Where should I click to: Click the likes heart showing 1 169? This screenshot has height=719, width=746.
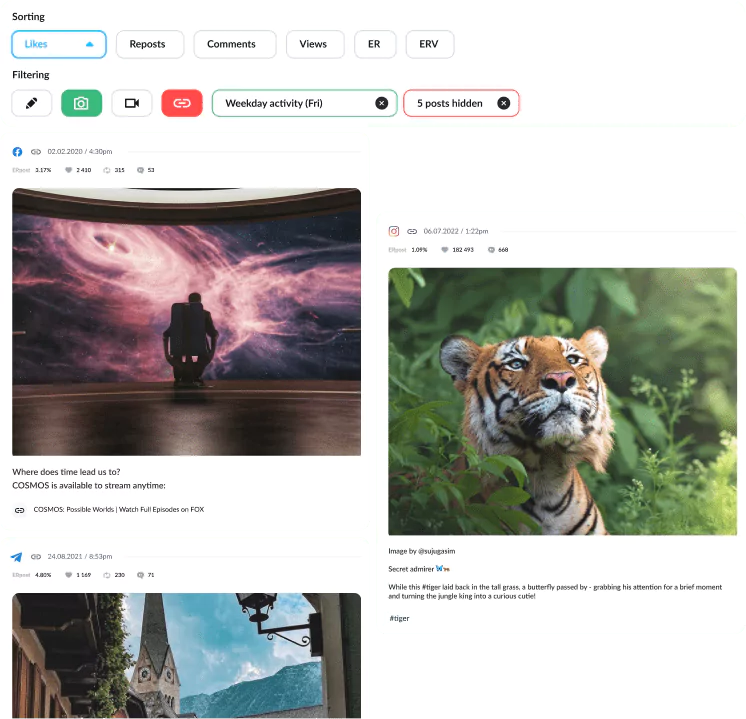click(69, 575)
